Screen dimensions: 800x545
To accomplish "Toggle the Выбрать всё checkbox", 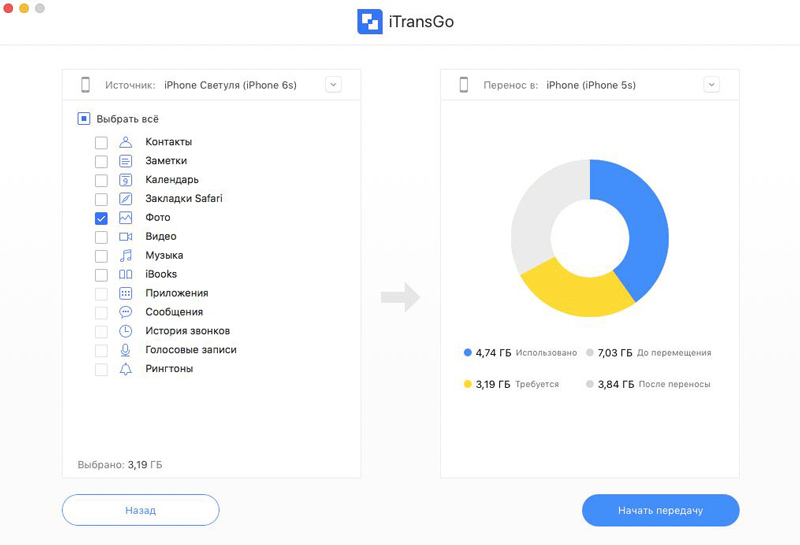I will 84,119.
